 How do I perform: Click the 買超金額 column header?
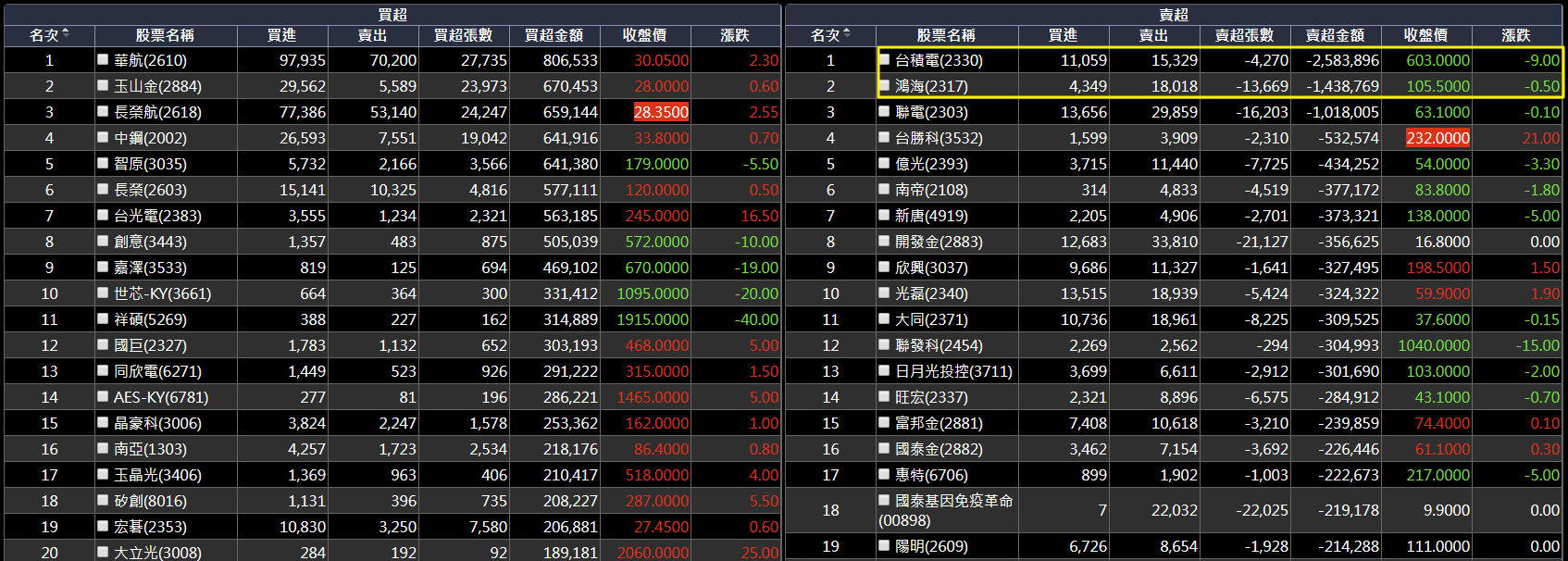coord(554,35)
